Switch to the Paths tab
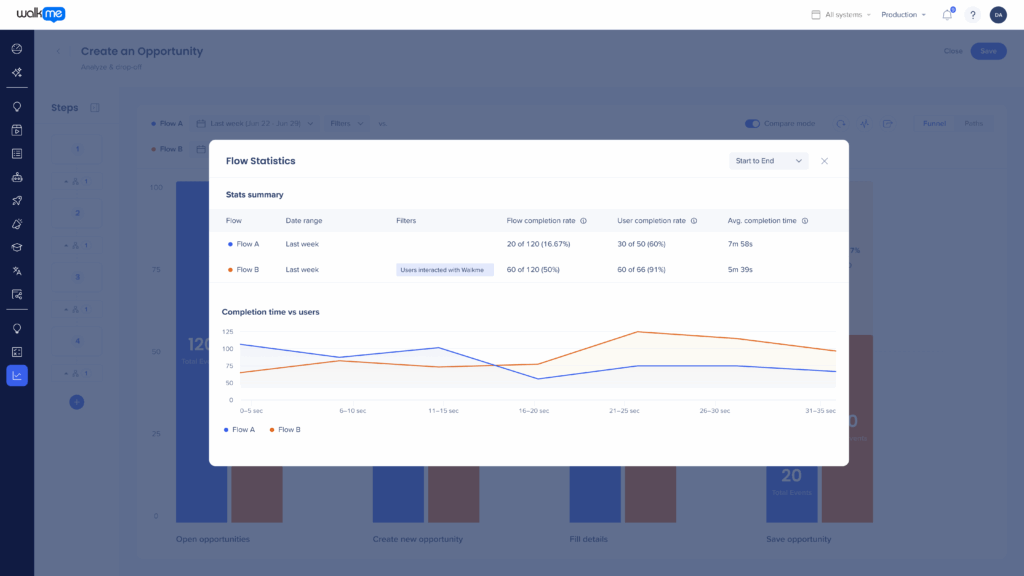 pos(973,123)
